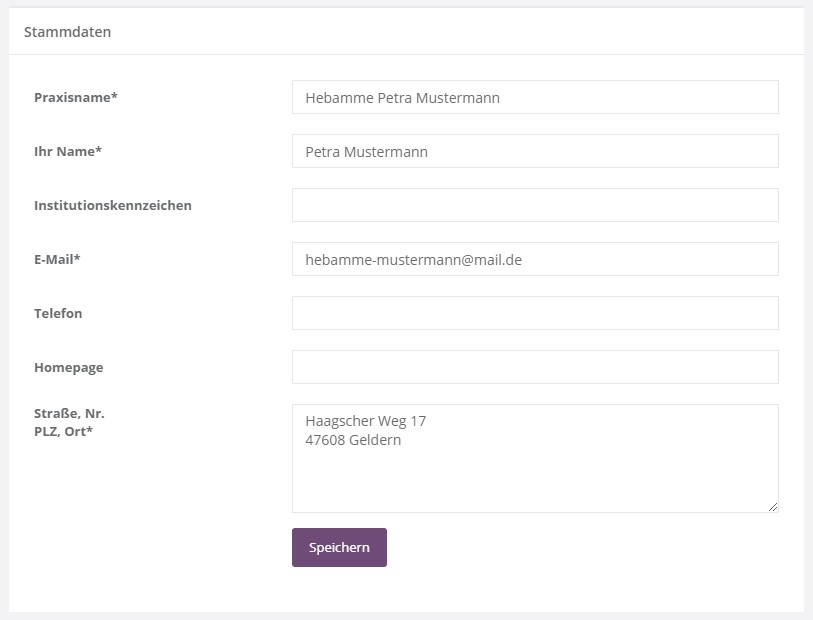Click the Praxisname* label
813x620 pixels.
click(x=76, y=97)
